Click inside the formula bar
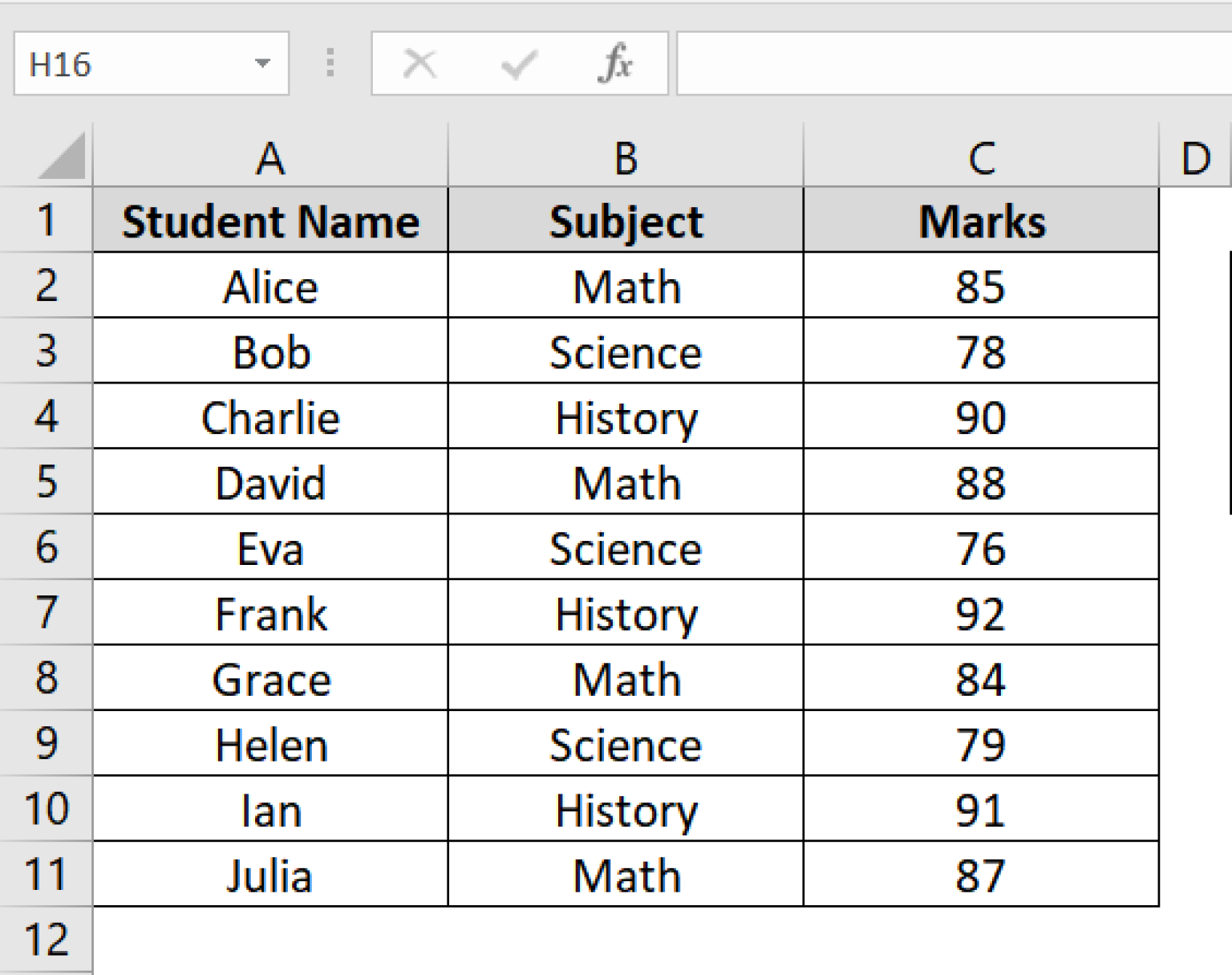The height and width of the screenshot is (975, 1232). point(922,63)
